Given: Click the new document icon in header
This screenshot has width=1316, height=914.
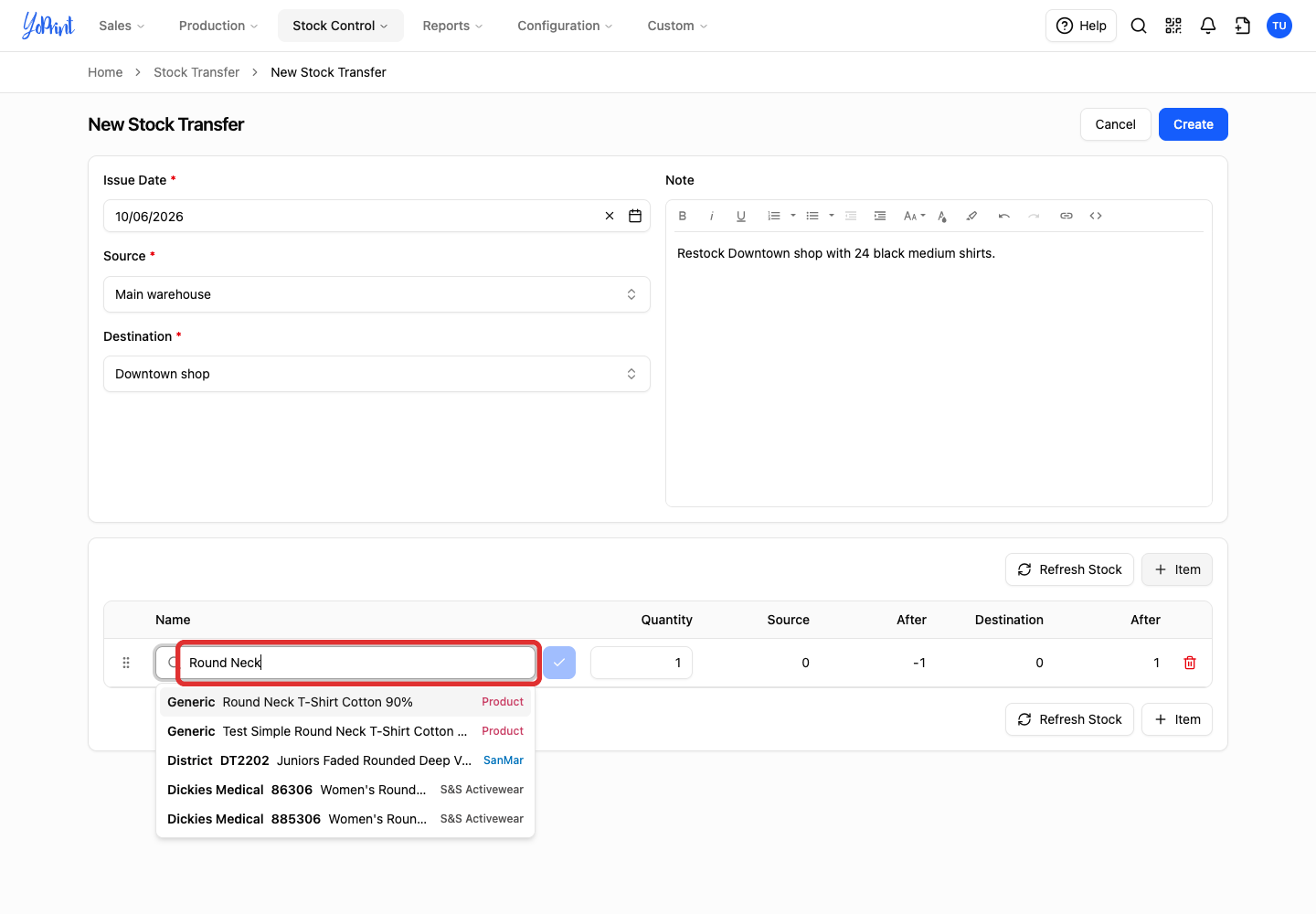Looking at the screenshot, I should tap(1243, 26).
